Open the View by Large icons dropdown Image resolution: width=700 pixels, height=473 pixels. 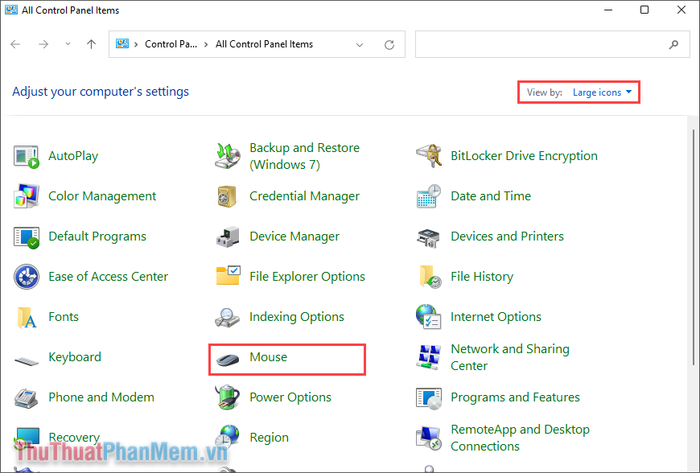click(x=602, y=92)
